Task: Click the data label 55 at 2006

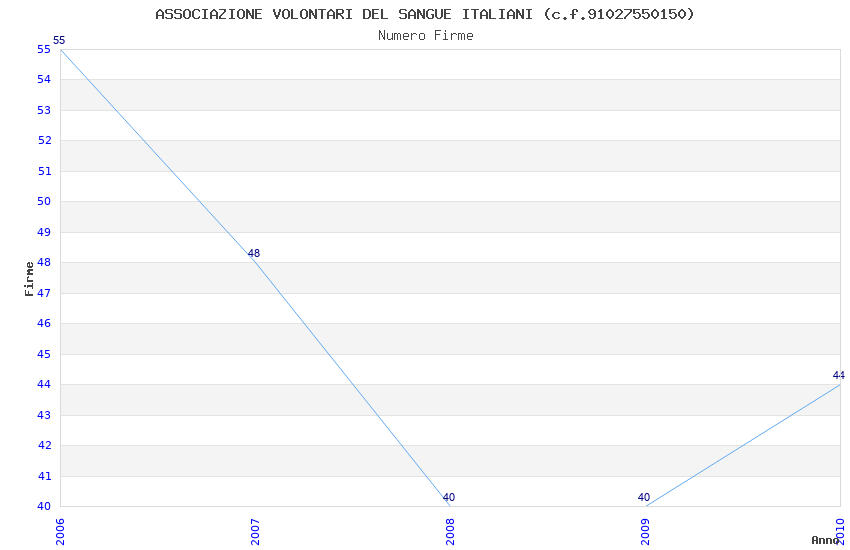Action: 59,40
